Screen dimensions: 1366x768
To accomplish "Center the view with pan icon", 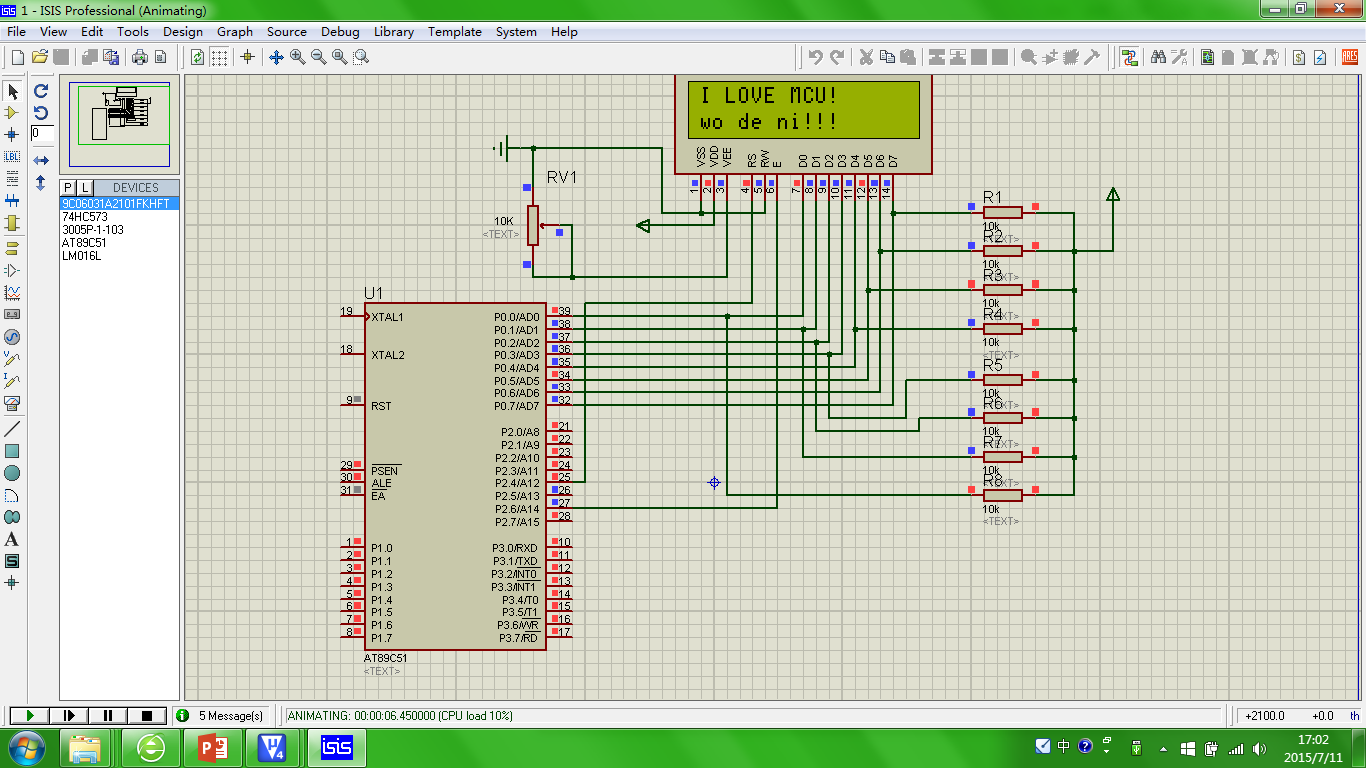I will [277, 57].
